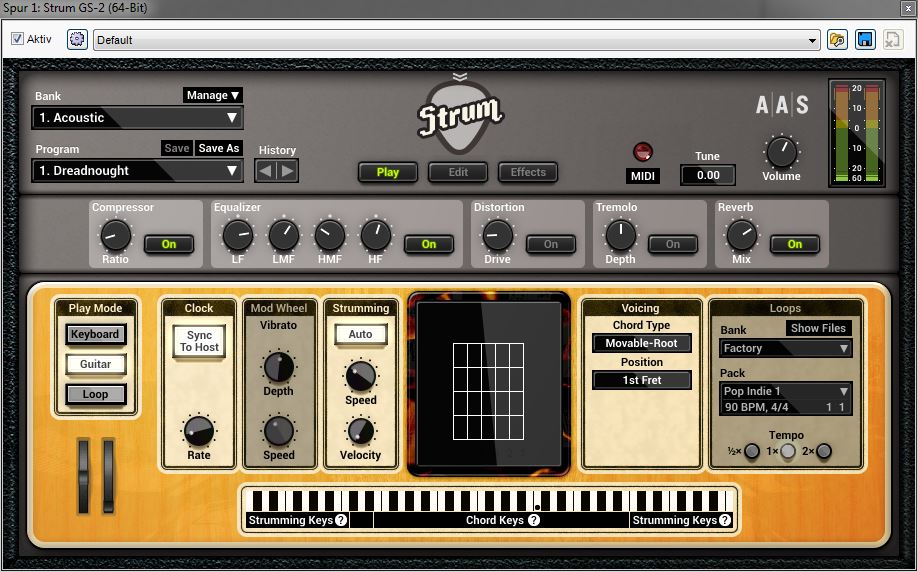Click the pitch bend wheel
Viewport: 918px width, 572px height.
pyautogui.click(x=84, y=476)
